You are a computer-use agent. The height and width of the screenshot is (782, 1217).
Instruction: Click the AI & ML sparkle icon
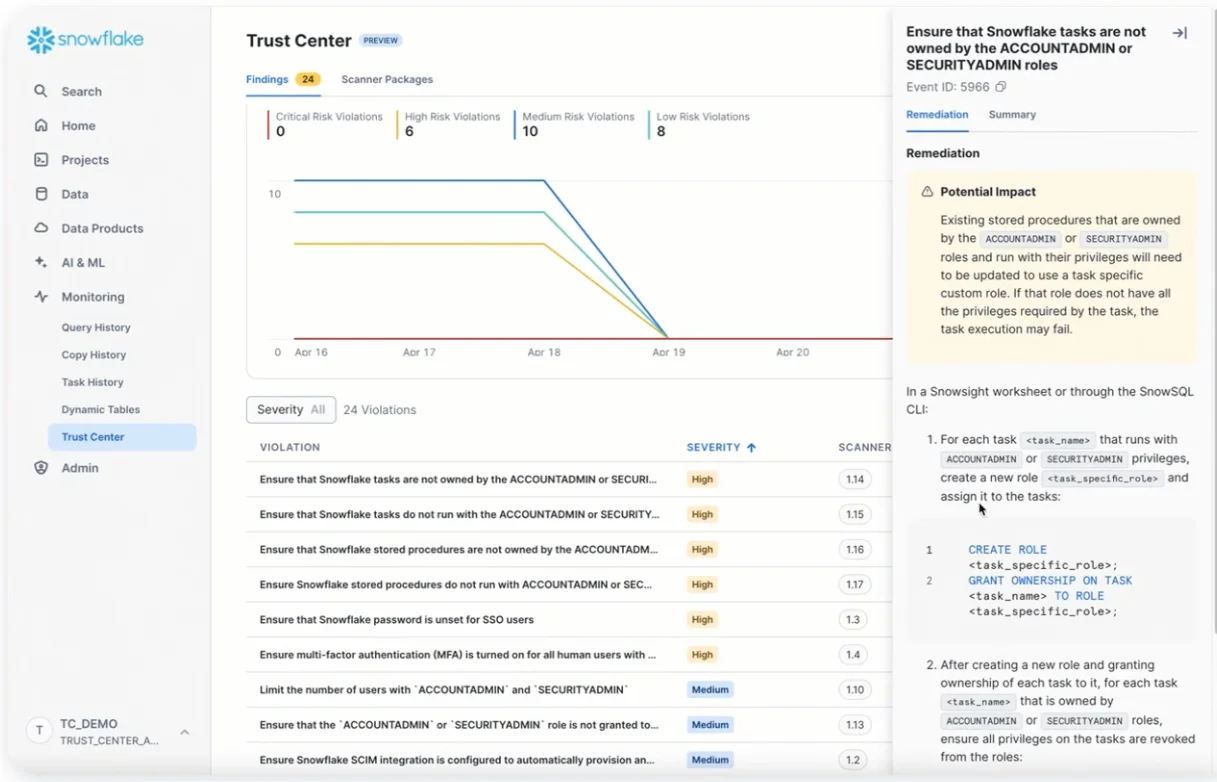41,262
